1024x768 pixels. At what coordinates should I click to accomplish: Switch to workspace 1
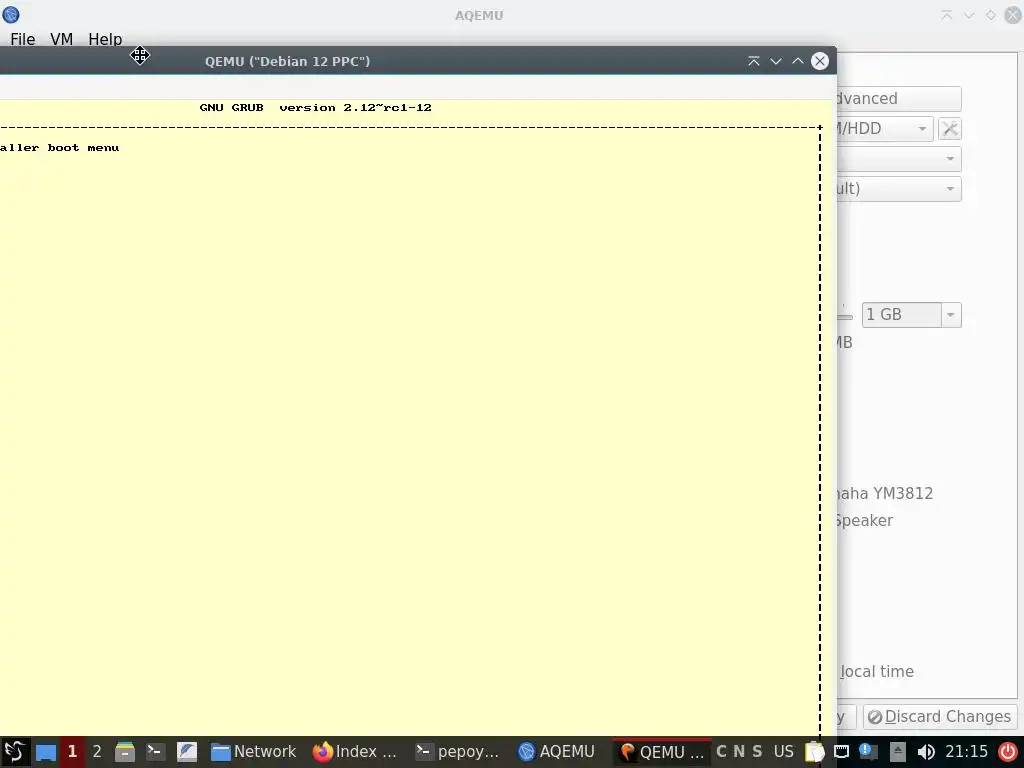(x=72, y=752)
